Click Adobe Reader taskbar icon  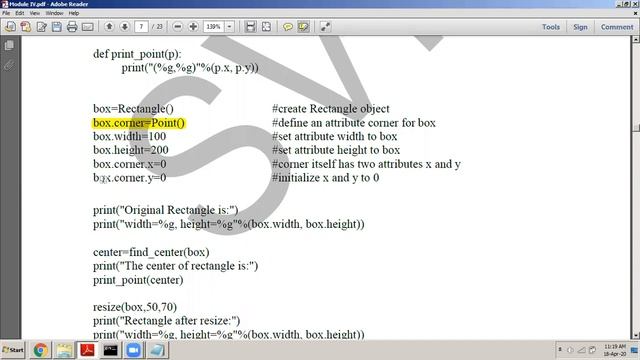[87, 350]
